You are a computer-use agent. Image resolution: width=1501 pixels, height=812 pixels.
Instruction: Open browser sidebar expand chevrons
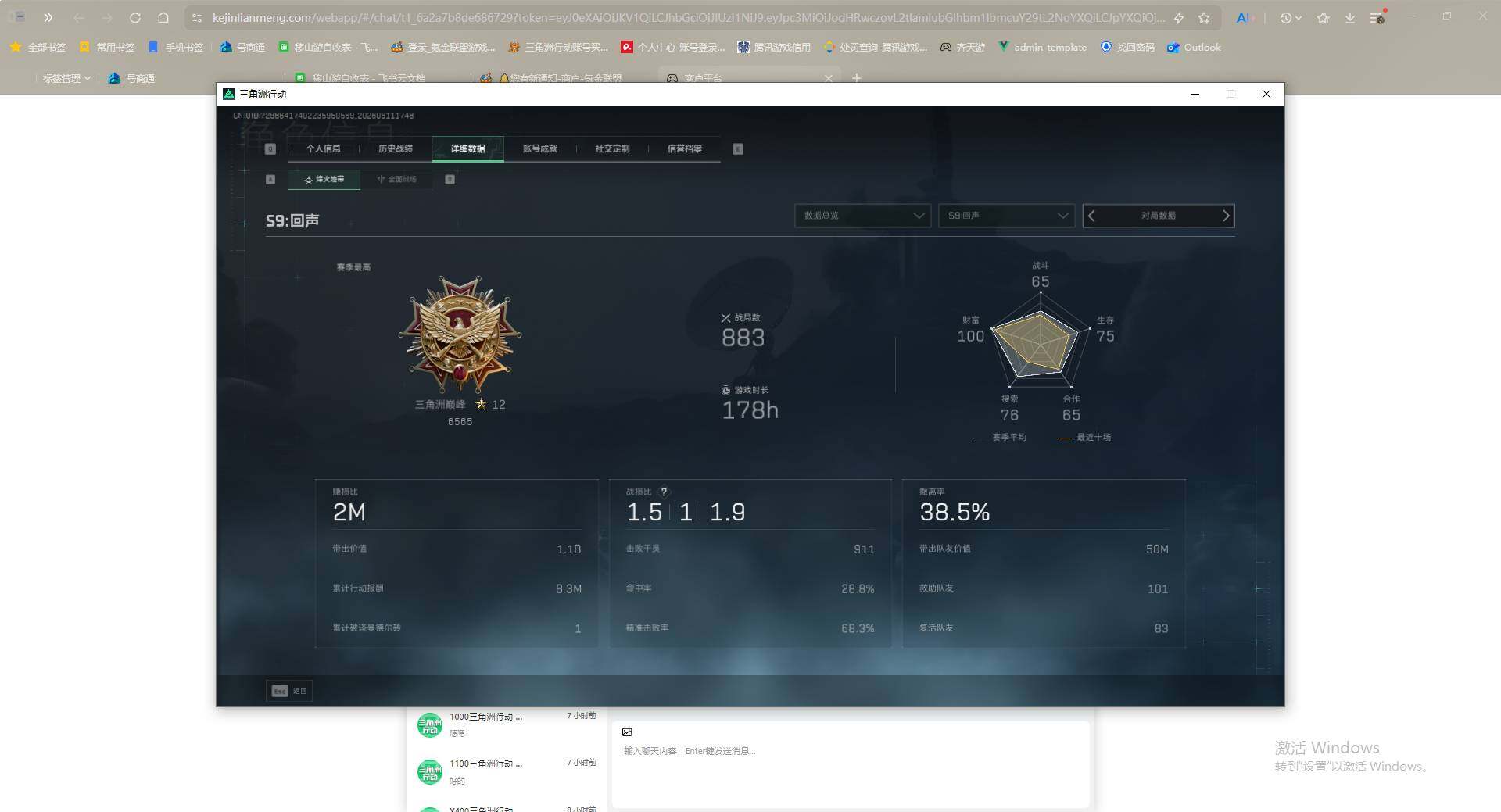(48, 17)
